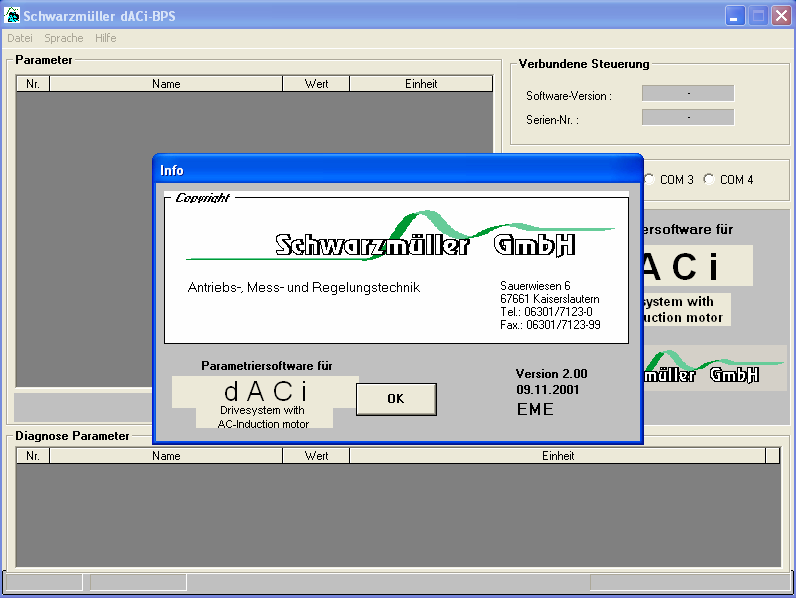Click the 67661 Kaiserslautern address line
The image size is (796, 598).
[550, 299]
